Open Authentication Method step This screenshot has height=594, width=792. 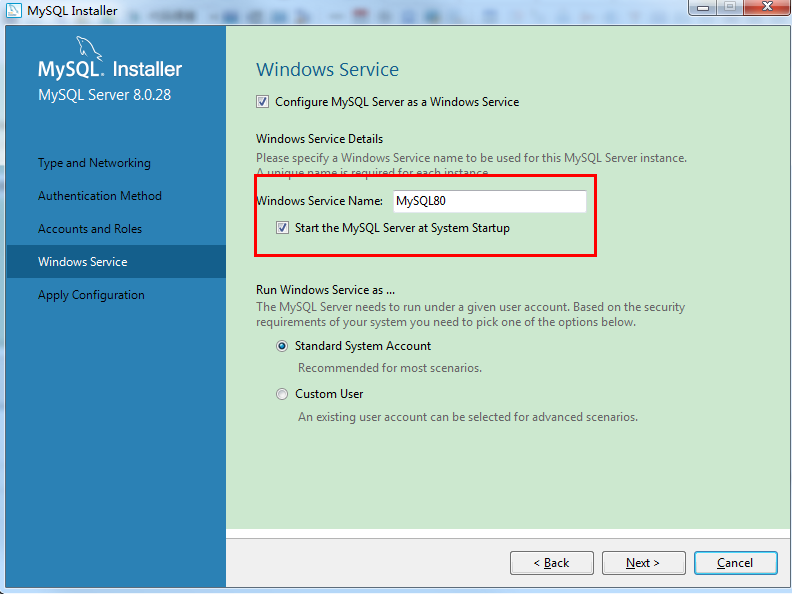click(x=100, y=196)
